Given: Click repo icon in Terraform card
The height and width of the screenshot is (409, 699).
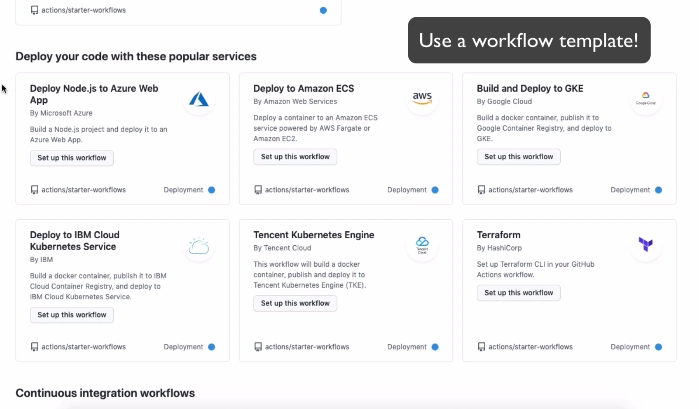Looking at the screenshot, I should click(x=481, y=347).
